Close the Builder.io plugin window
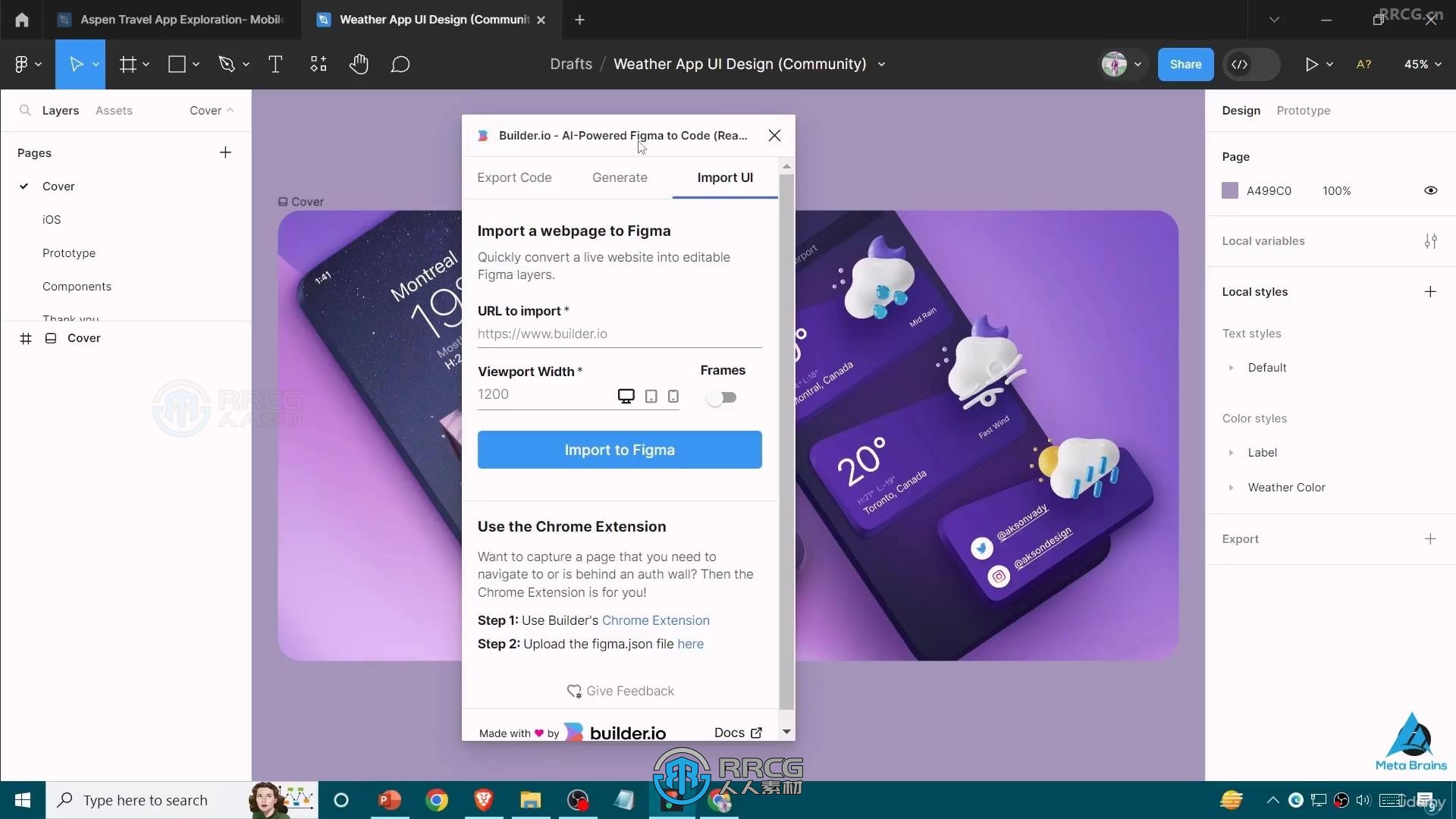Screen dimensions: 1456x819 point(774,135)
